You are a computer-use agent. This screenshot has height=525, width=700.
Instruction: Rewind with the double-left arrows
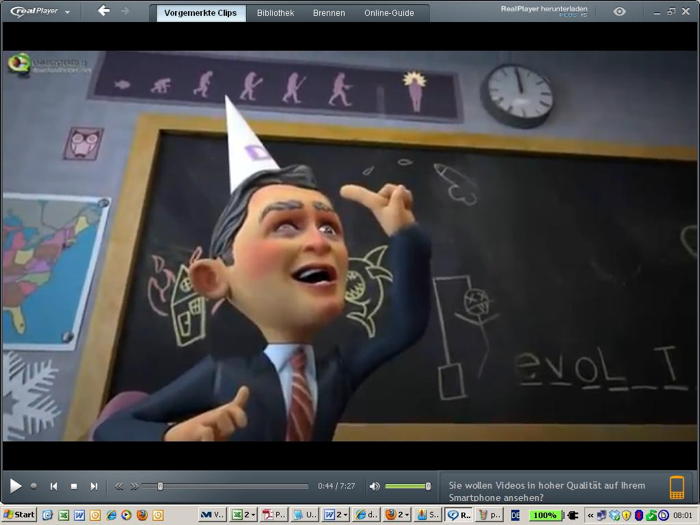click(x=119, y=486)
